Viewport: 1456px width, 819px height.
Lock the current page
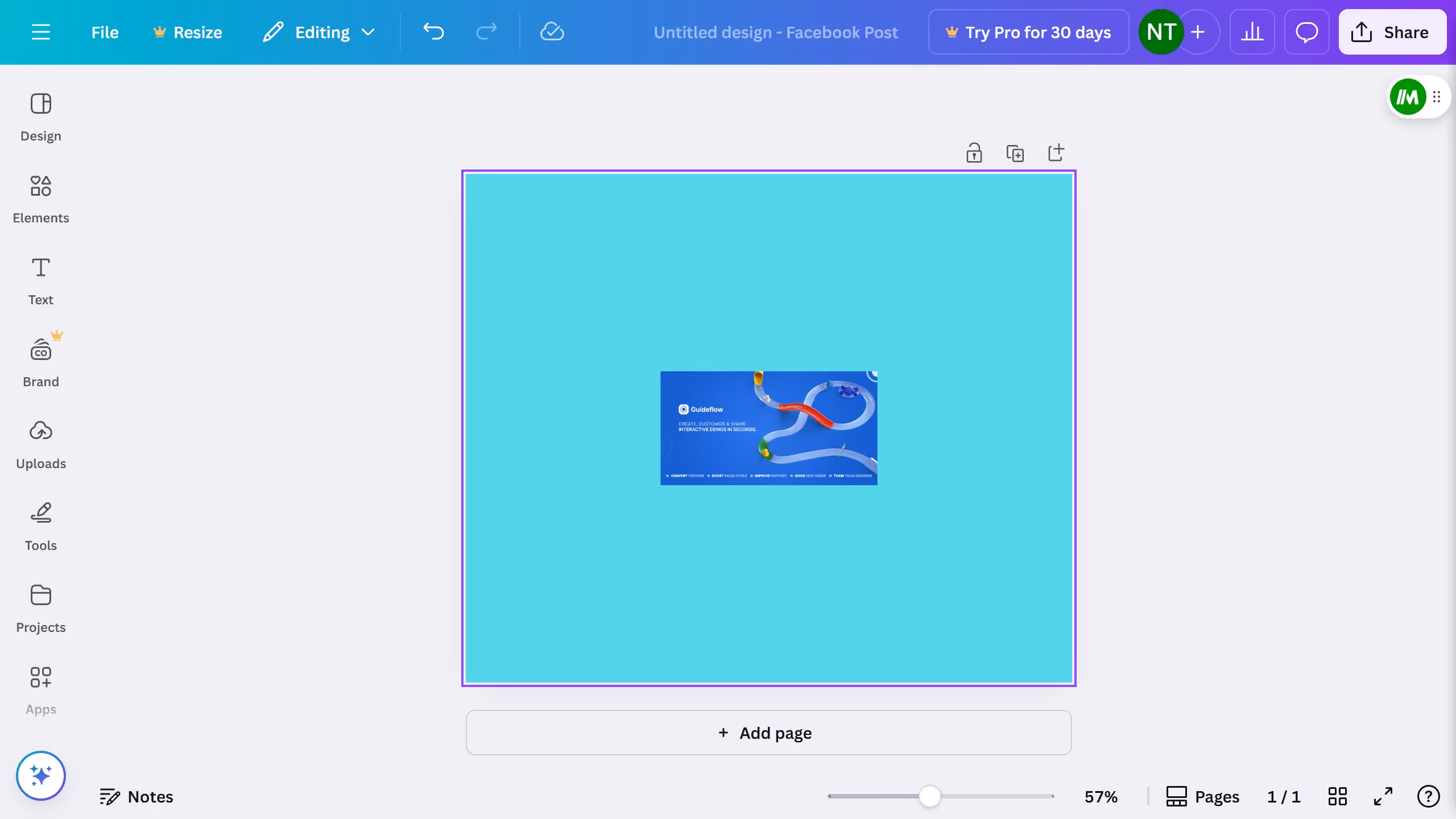(974, 152)
